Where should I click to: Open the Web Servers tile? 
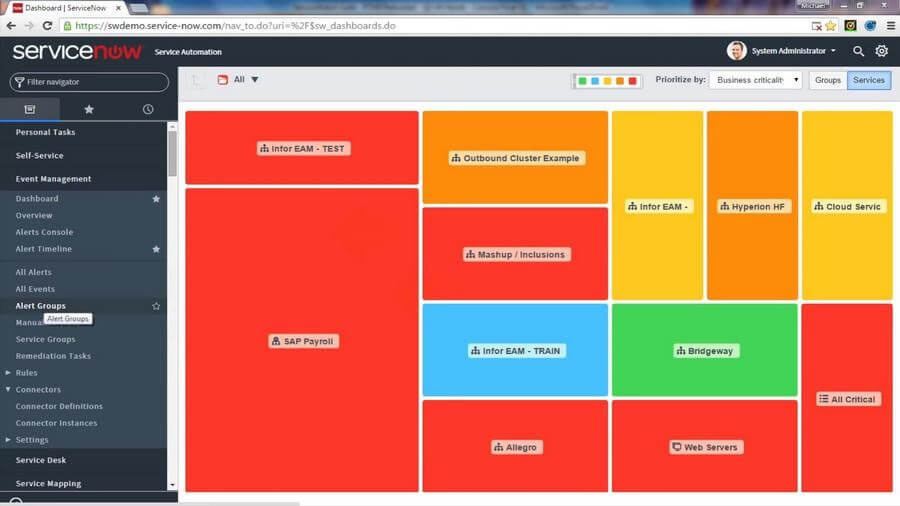[705, 447]
